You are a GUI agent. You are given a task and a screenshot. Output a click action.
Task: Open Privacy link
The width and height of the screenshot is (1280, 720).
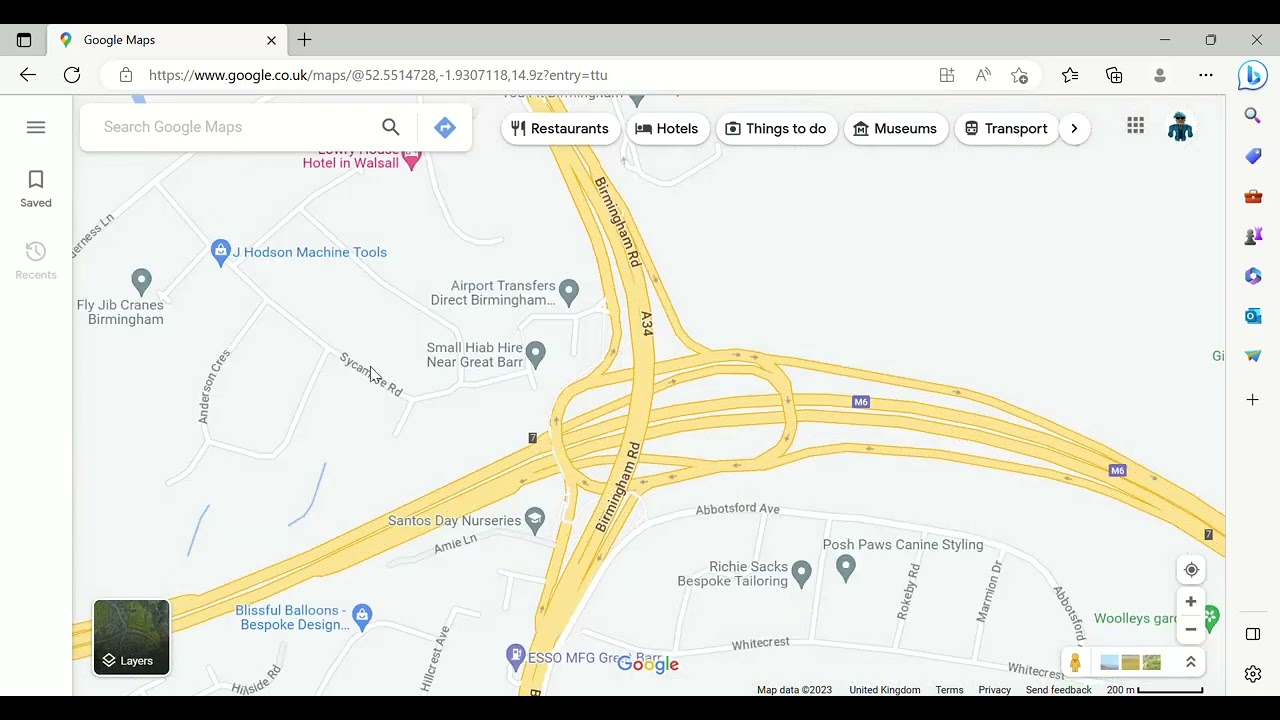[995, 690]
